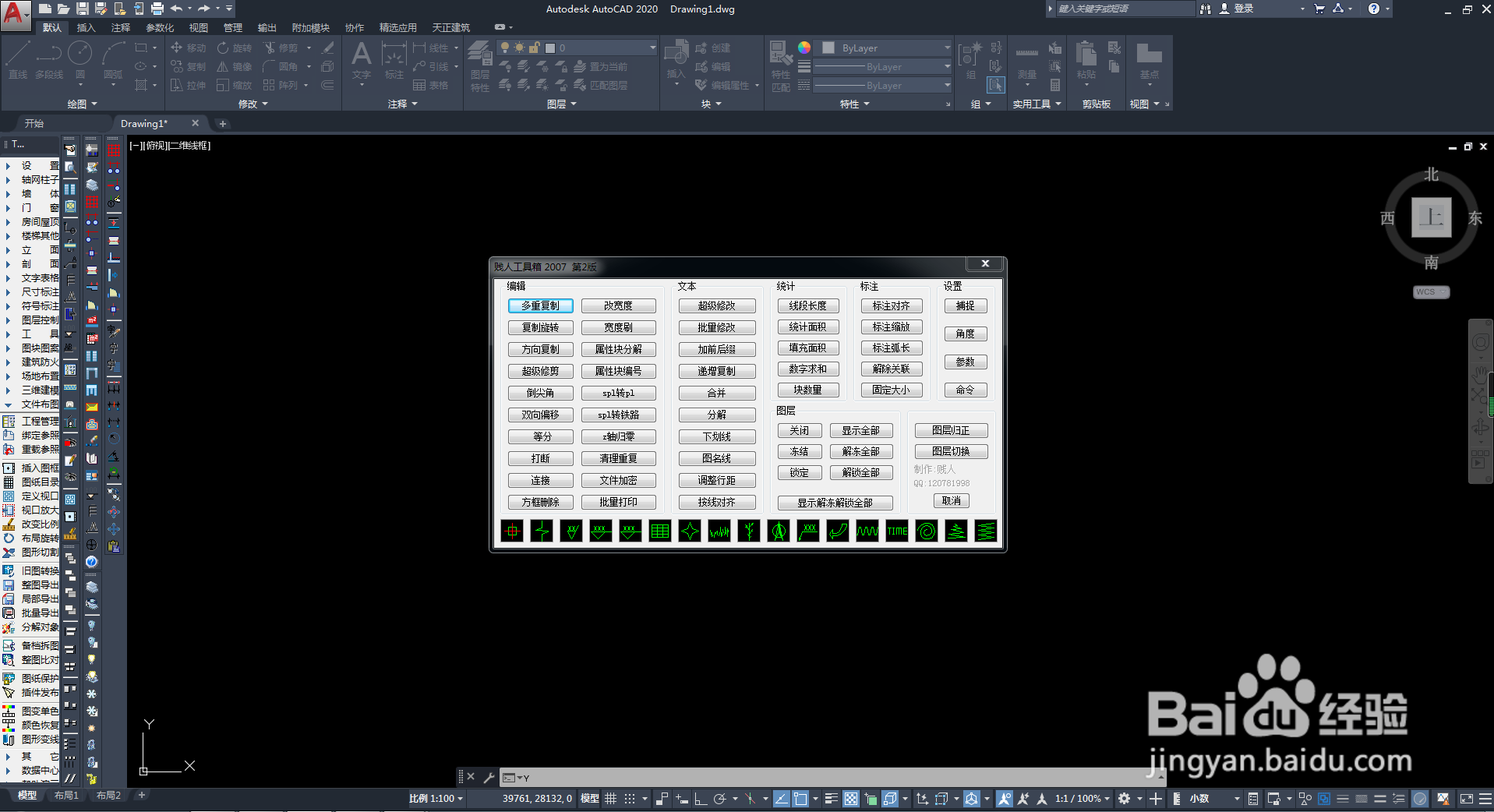1494x812 pixels.
Task: Click the green table grid icon in dialog
Action: (x=660, y=531)
